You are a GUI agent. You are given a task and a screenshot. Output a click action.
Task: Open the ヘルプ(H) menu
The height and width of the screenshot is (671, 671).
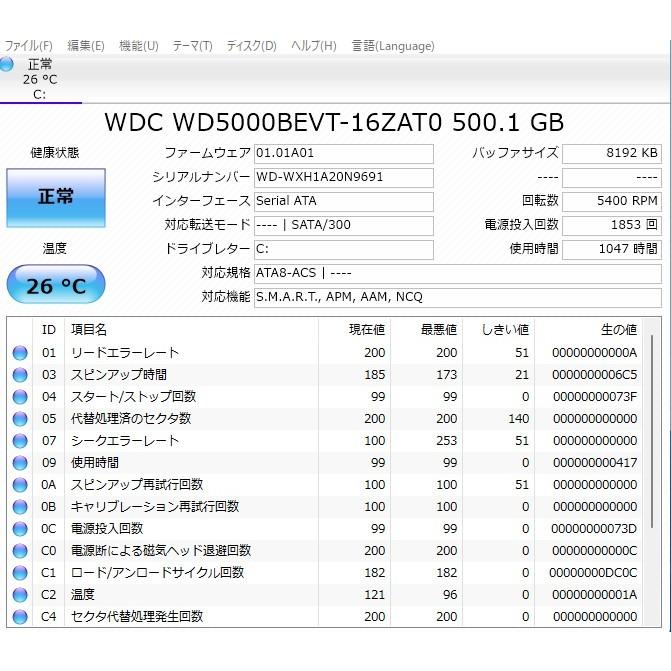tap(314, 46)
